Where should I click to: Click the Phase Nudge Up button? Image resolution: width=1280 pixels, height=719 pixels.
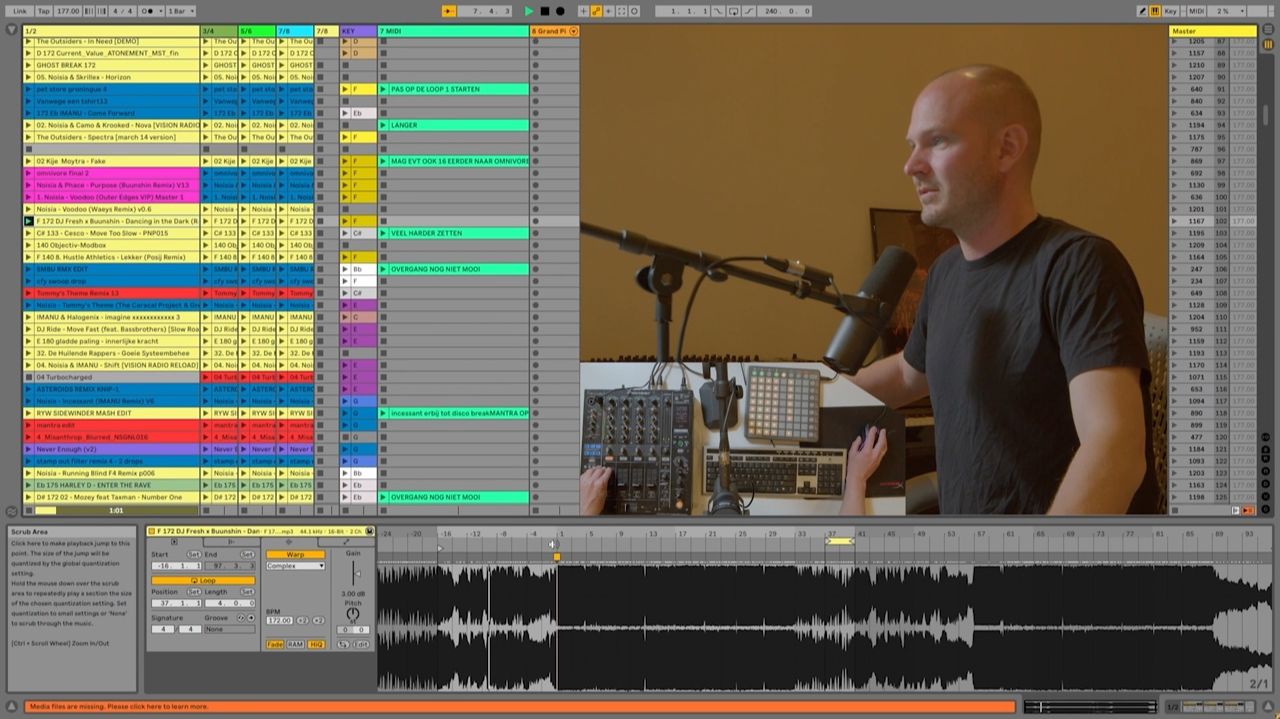click(x=102, y=11)
